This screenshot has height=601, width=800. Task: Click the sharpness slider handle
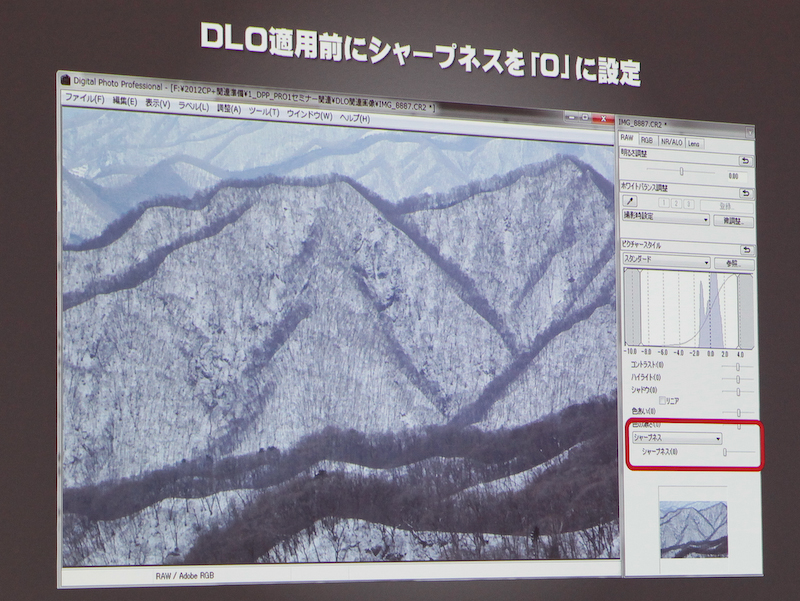point(727,452)
